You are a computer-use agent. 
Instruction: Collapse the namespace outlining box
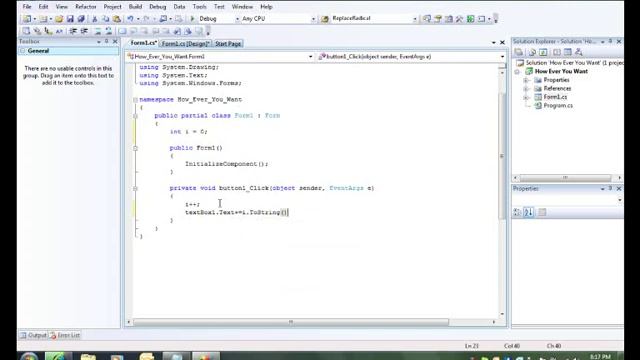135,100
